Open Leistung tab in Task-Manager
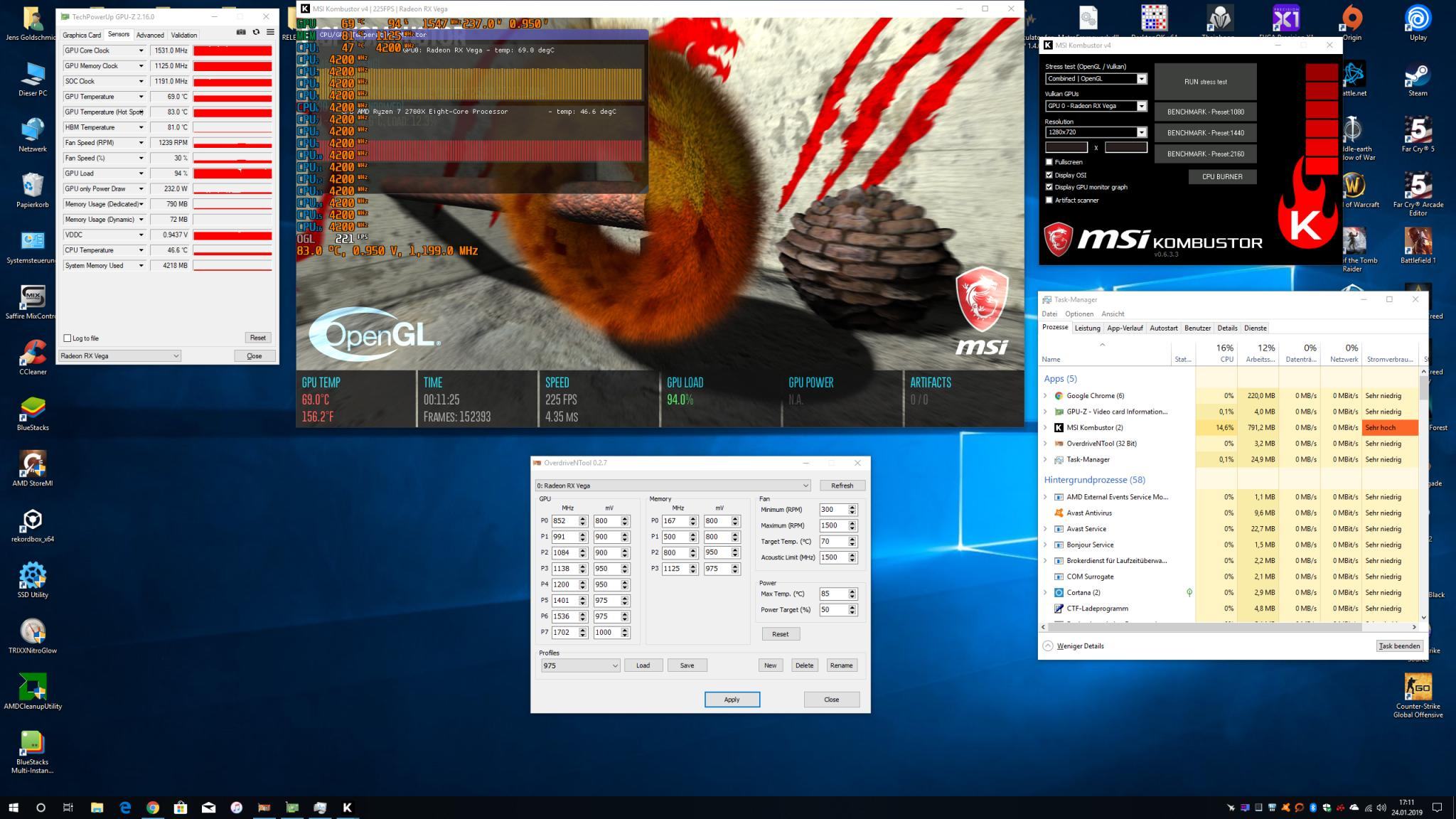 [1086, 328]
